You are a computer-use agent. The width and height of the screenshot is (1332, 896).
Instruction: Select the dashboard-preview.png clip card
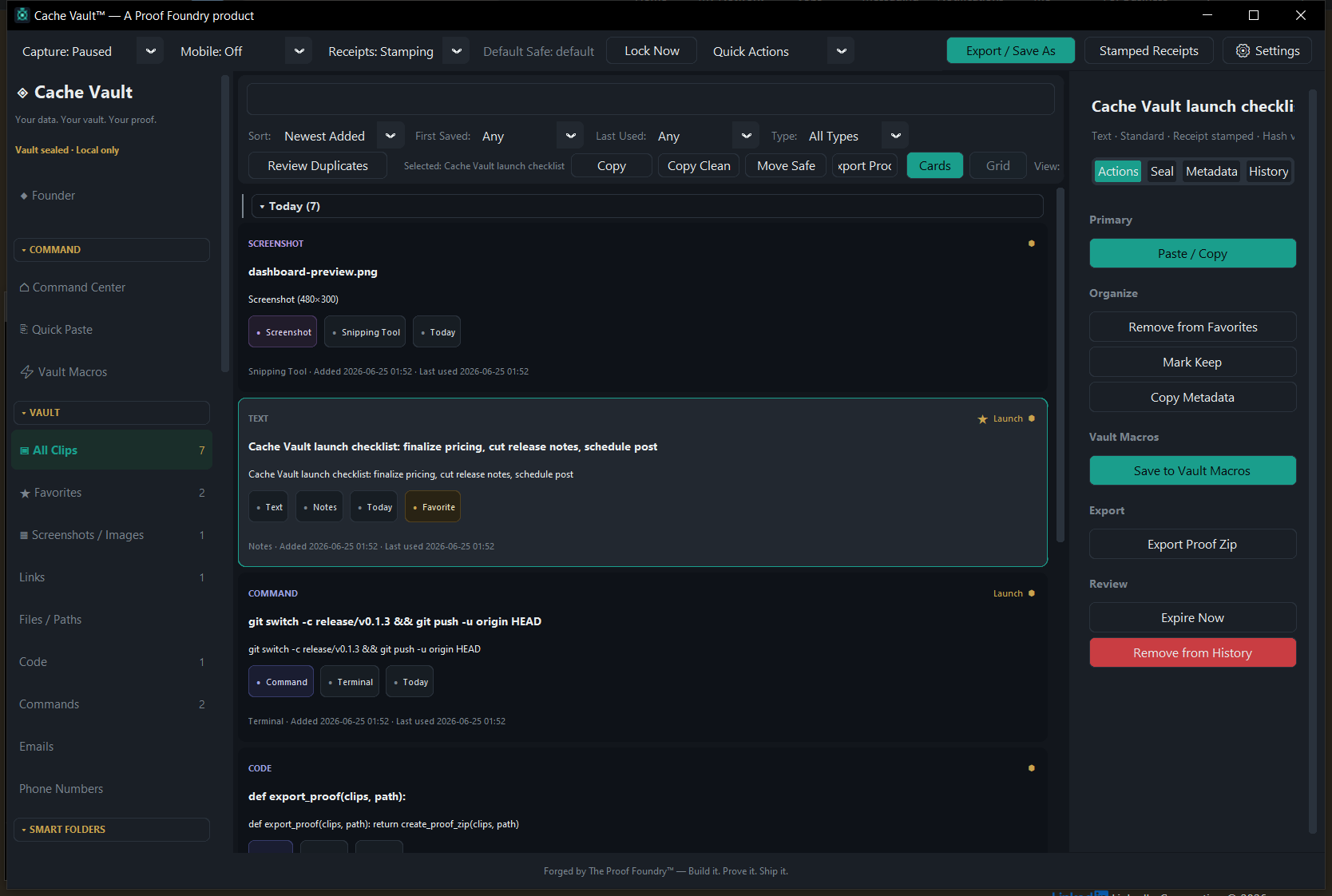(643, 307)
